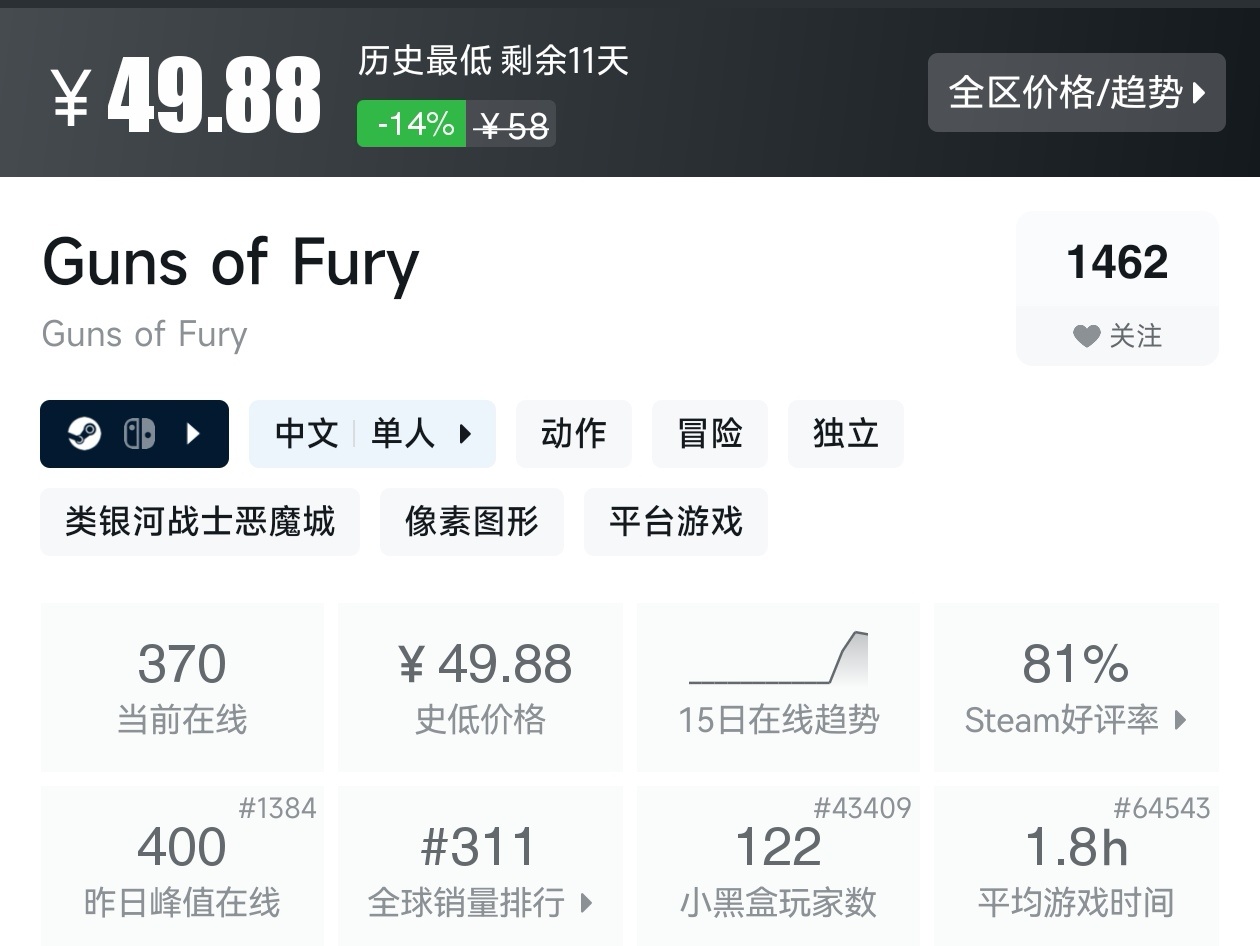Select the 冒险 genre tag
This screenshot has width=1260, height=946.
tap(709, 434)
